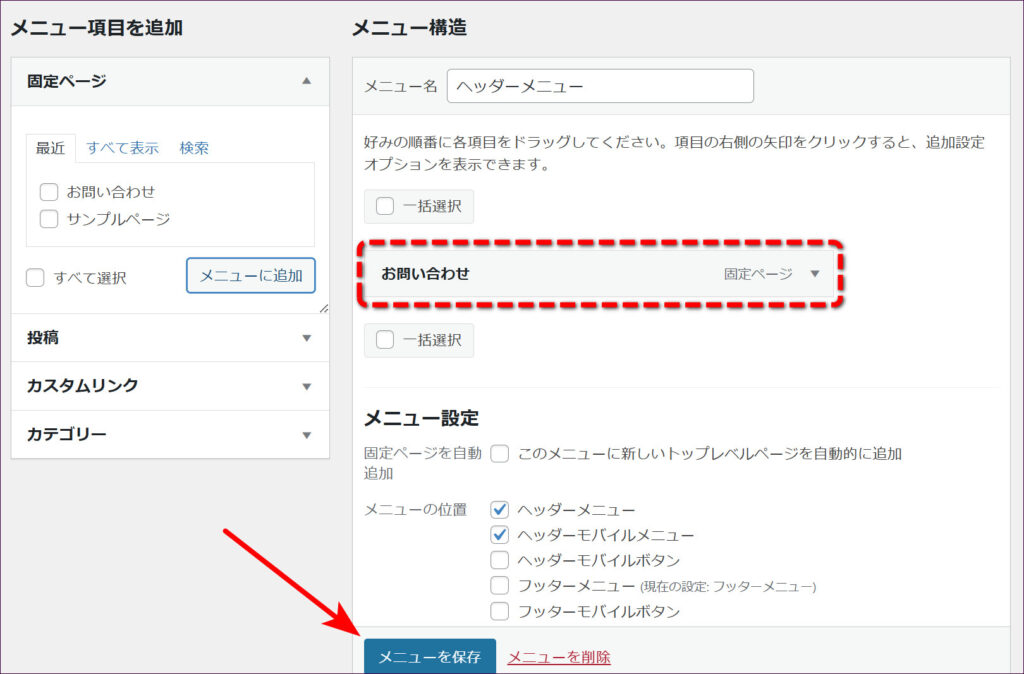The width and height of the screenshot is (1024, 674).
Task: Click the メニューを削除 link
Action: point(559,657)
